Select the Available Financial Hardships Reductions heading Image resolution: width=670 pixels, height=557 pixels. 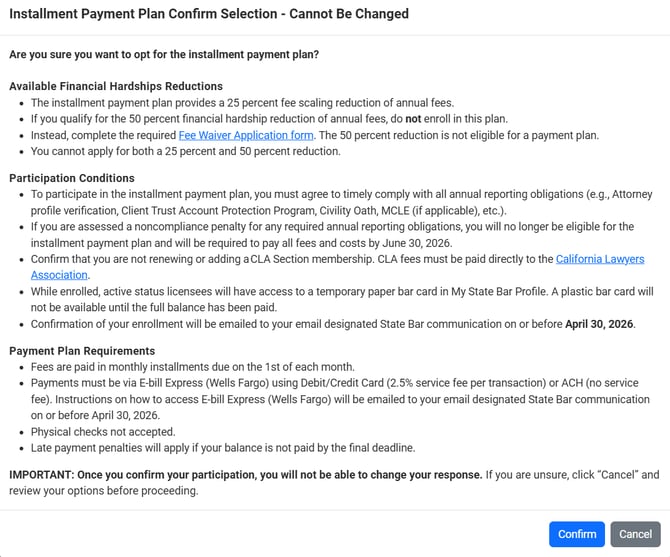coord(116,86)
